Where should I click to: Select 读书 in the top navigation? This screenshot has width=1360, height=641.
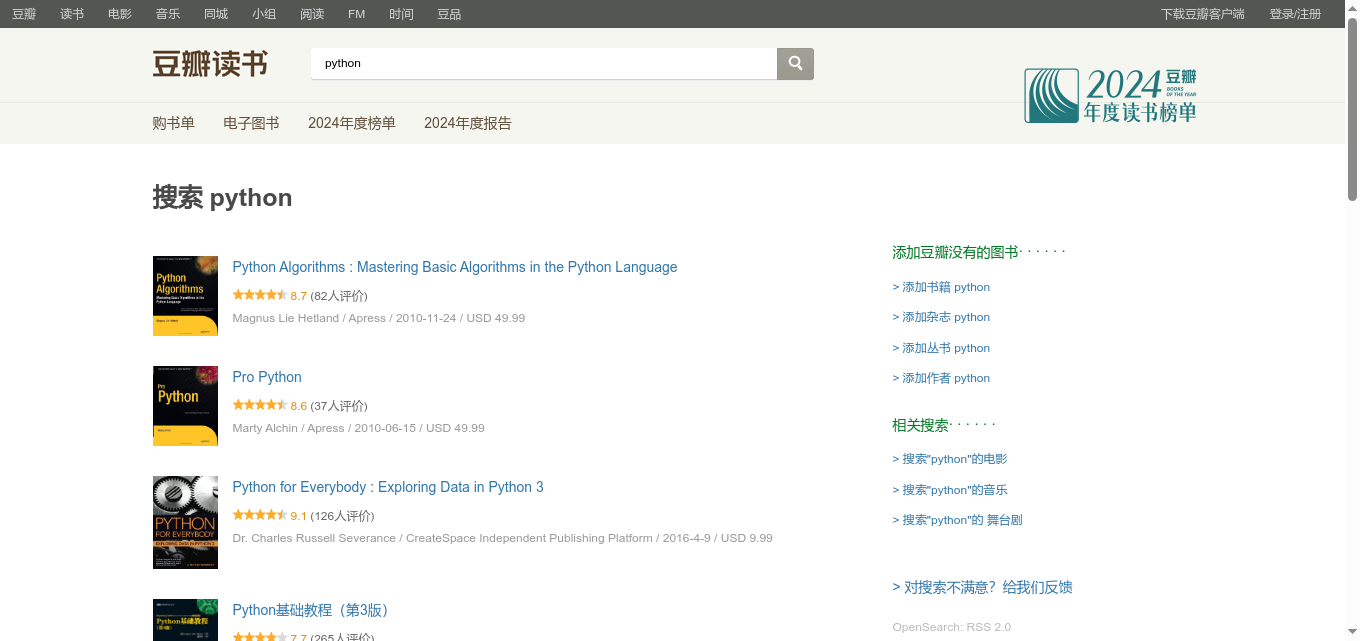click(x=72, y=14)
